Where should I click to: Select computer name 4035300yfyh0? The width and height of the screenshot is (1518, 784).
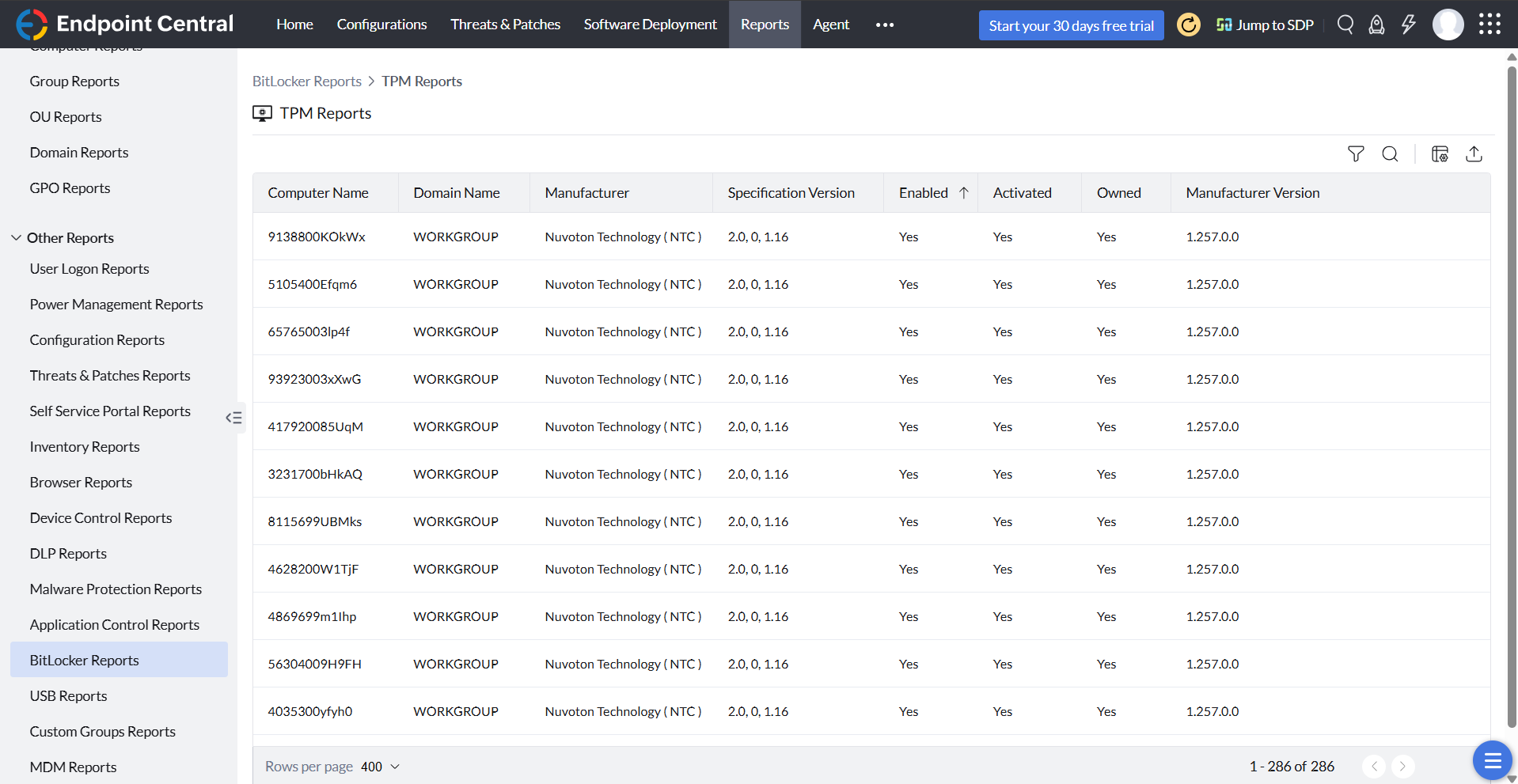(310, 711)
